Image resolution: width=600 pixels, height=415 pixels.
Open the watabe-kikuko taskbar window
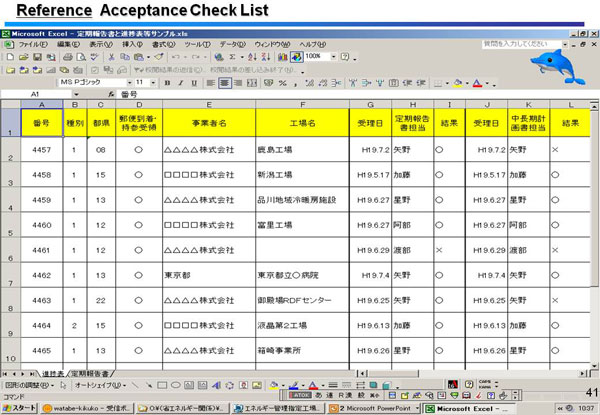point(87,408)
